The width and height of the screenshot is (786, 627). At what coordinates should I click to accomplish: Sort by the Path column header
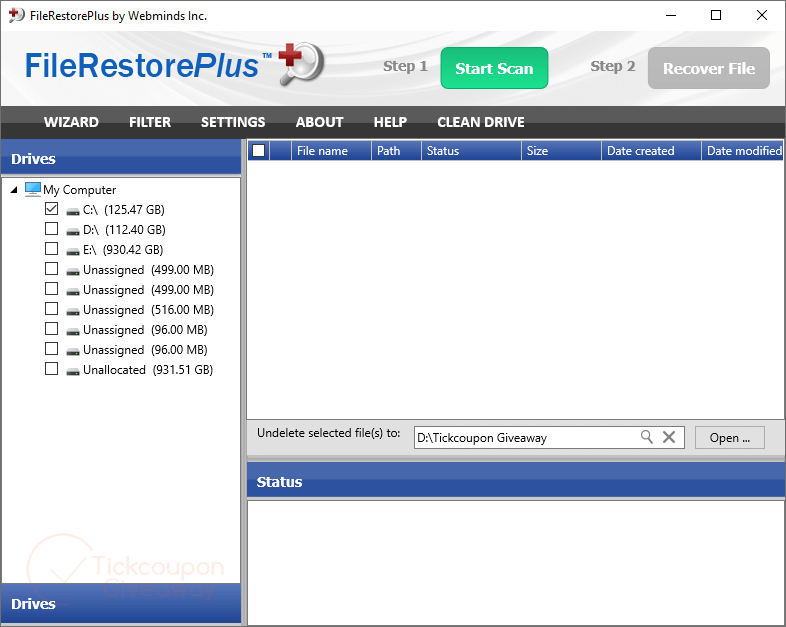click(396, 151)
